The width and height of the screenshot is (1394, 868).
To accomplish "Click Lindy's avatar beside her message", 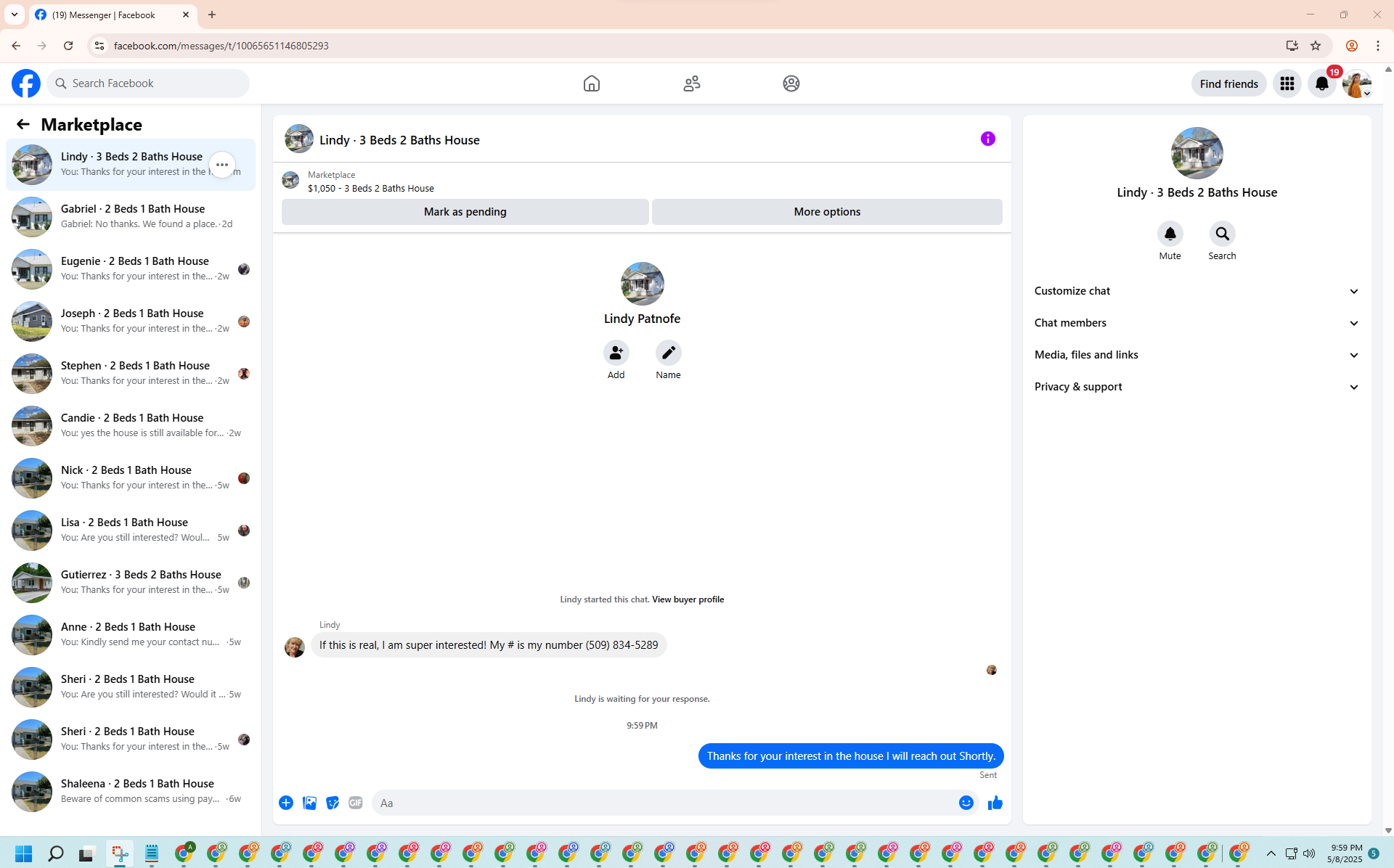I will click(x=295, y=647).
